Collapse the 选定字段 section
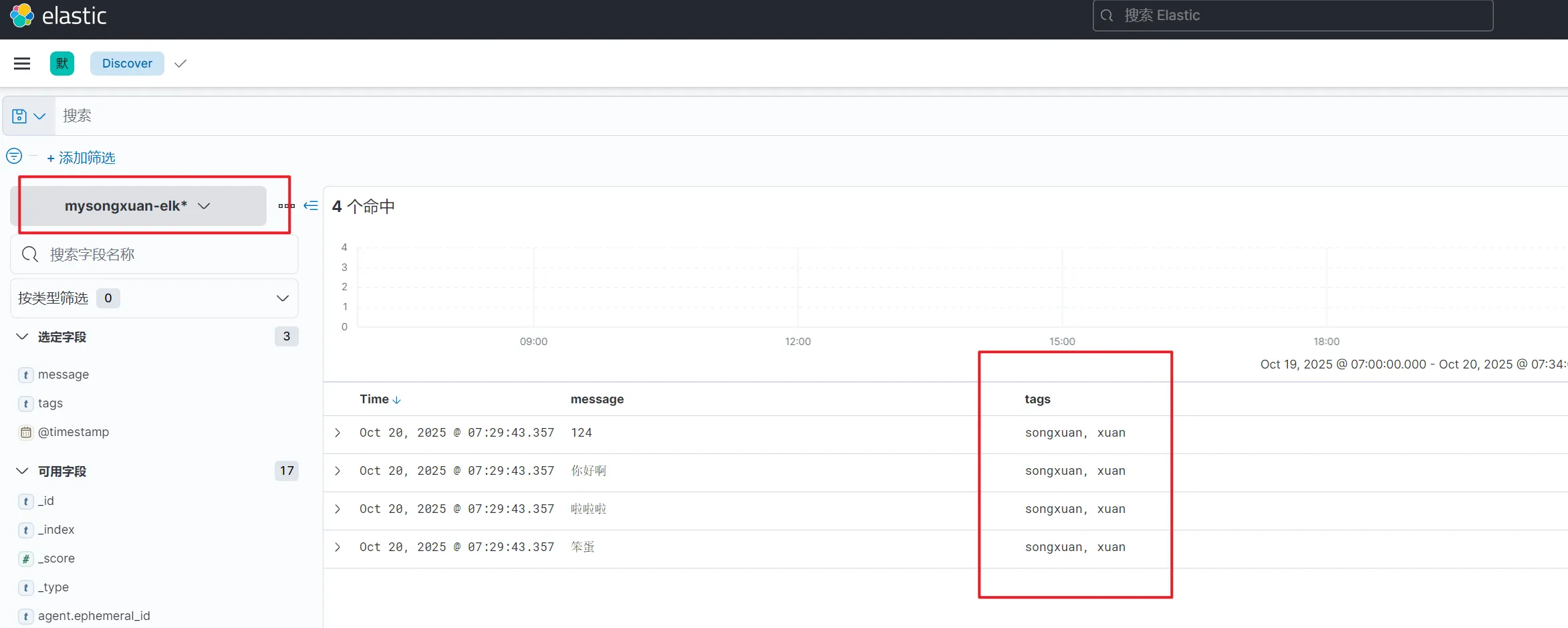1568x628 pixels. [22, 336]
